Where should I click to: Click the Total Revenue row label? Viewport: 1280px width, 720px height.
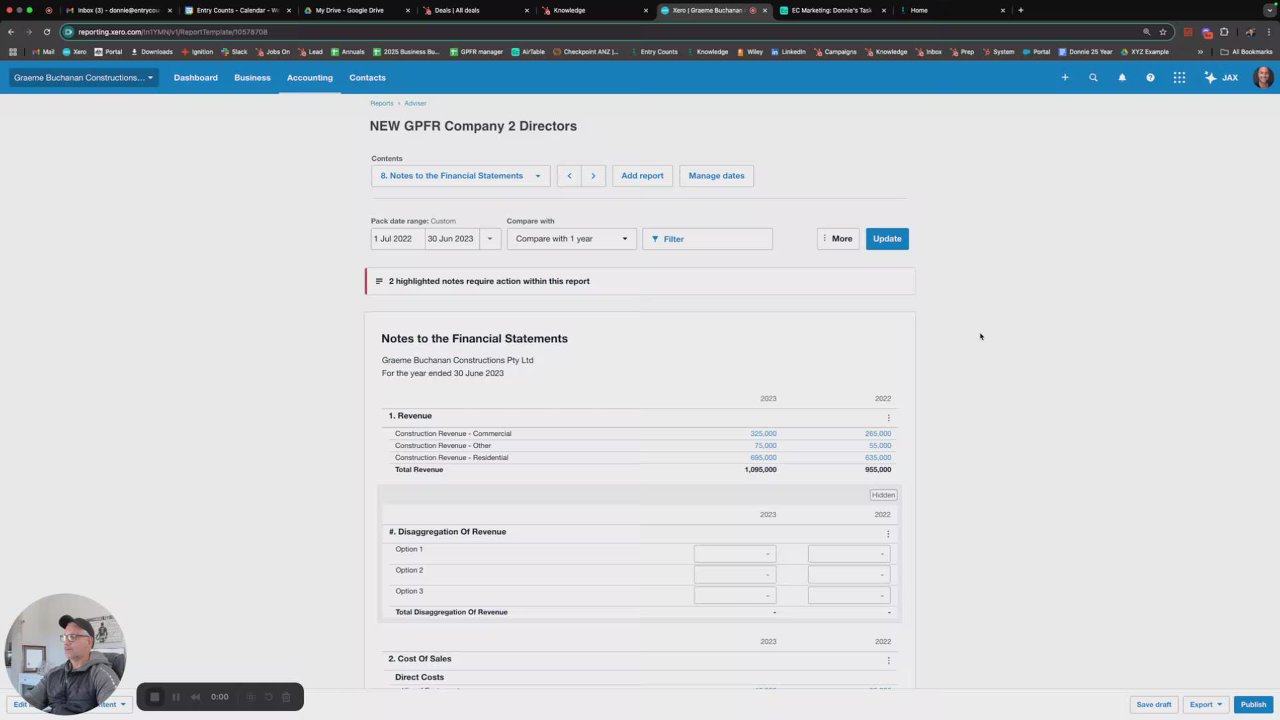pyautogui.click(x=419, y=470)
